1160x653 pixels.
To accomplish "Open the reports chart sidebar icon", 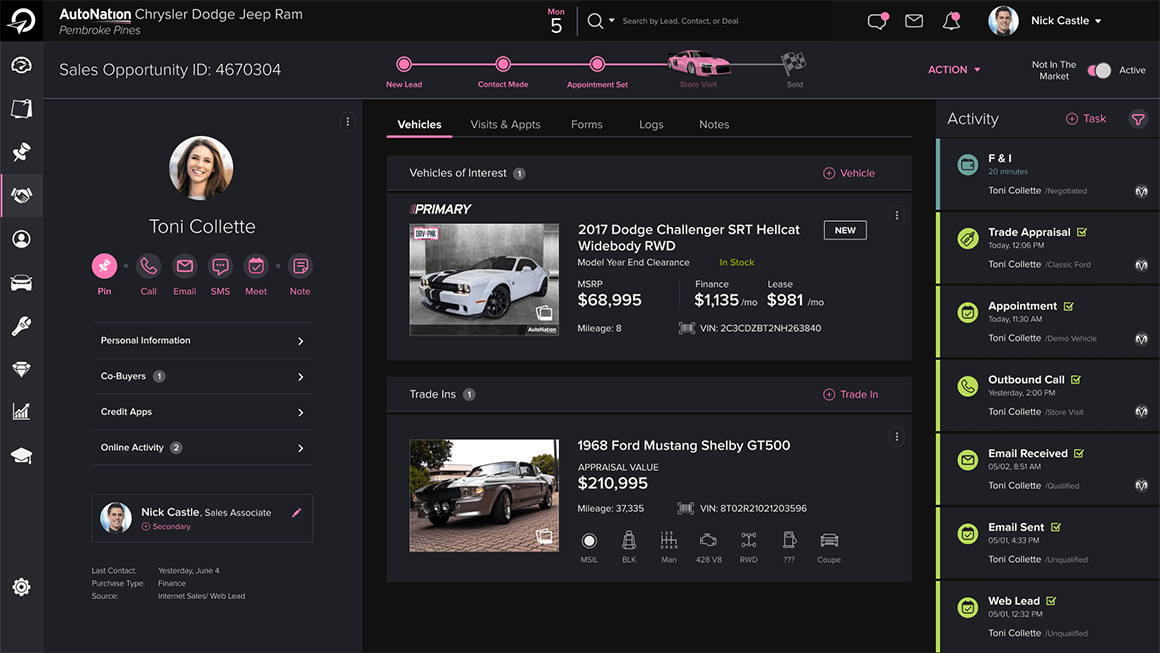I will tap(21, 411).
